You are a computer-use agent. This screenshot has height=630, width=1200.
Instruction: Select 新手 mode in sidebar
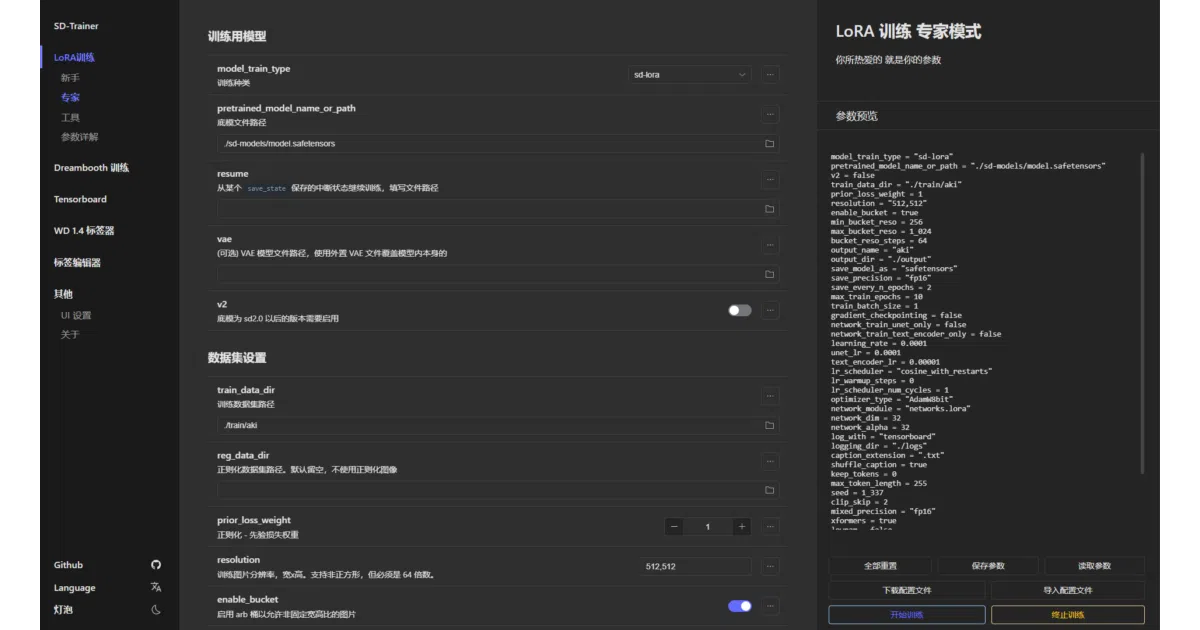tap(70, 78)
